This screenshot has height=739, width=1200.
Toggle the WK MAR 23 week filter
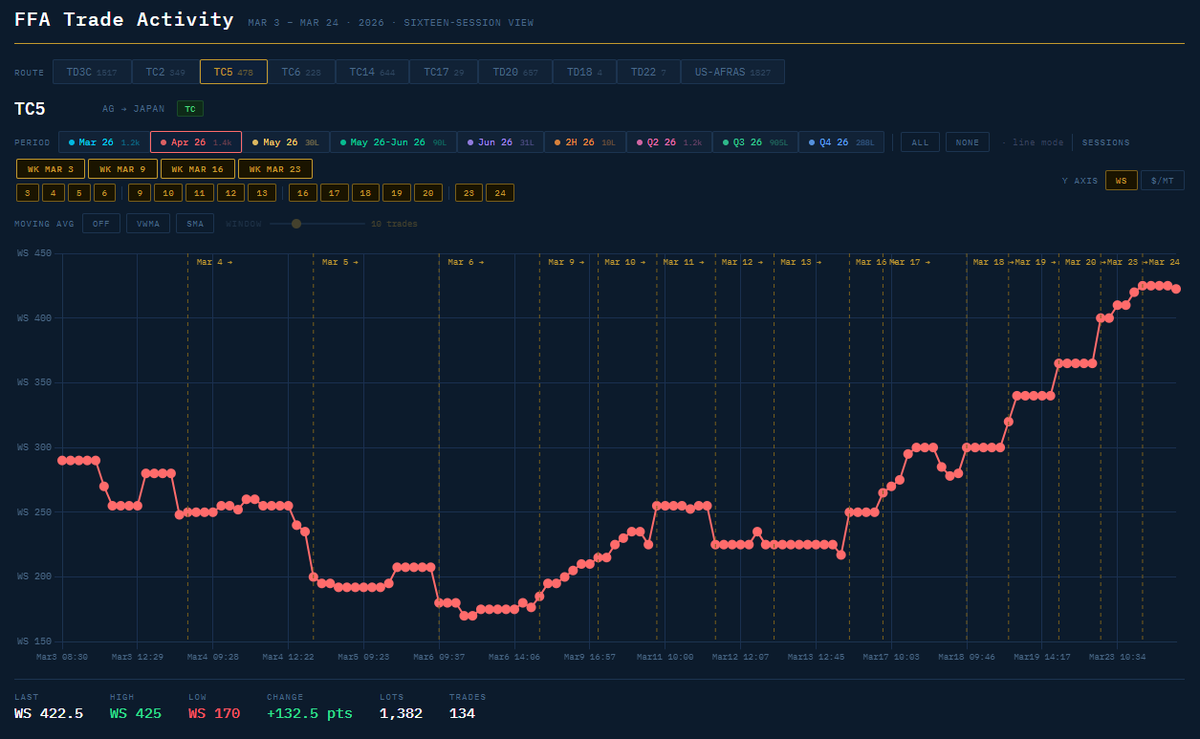tap(275, 169)
